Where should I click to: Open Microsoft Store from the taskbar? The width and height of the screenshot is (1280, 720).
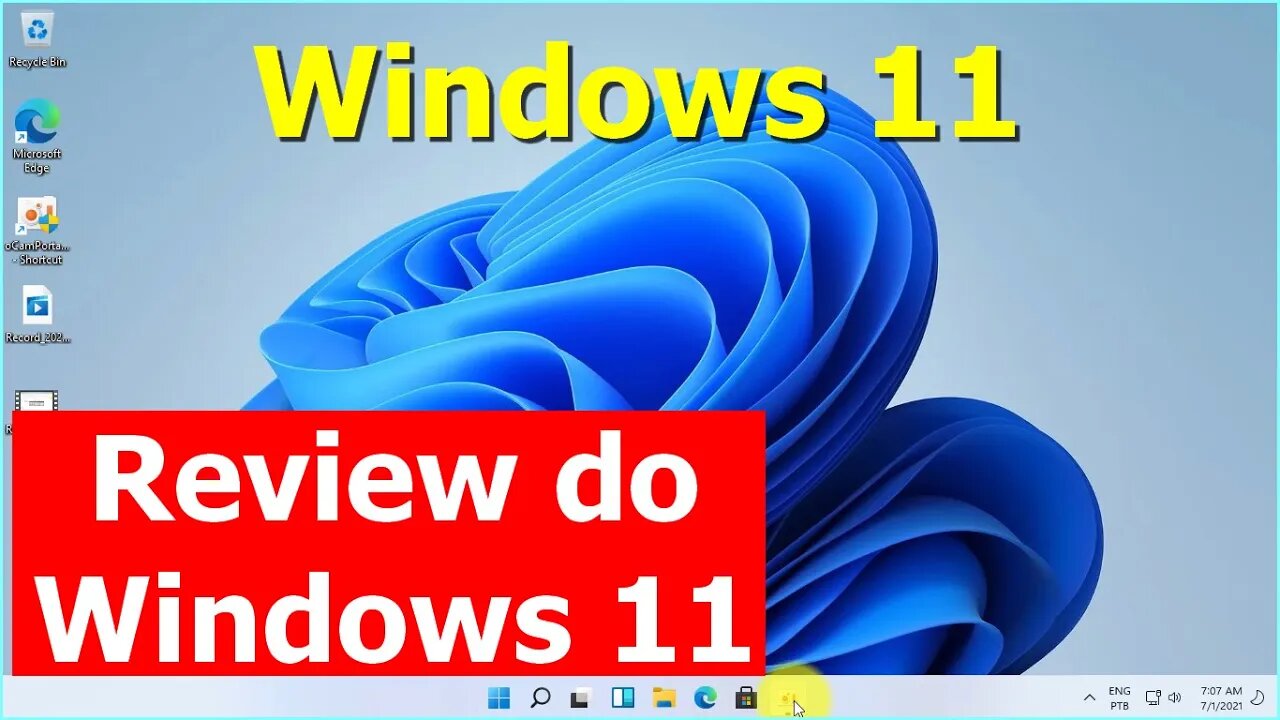(746, 698)
